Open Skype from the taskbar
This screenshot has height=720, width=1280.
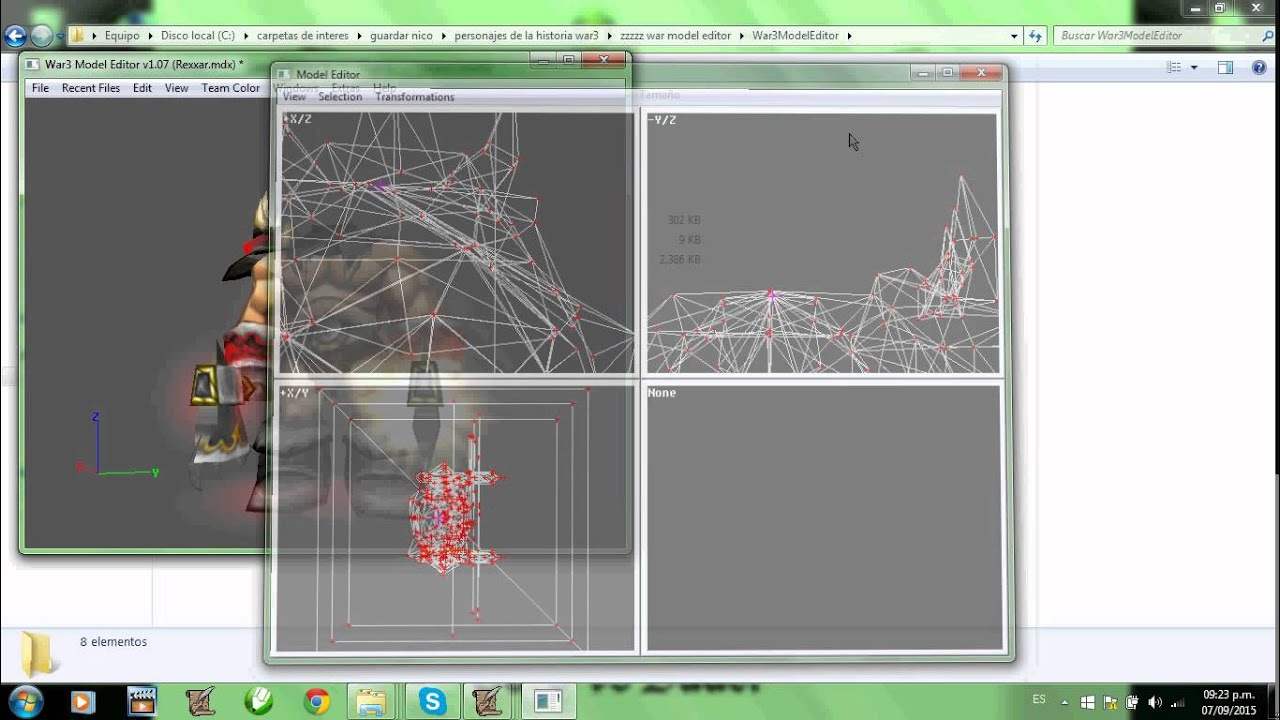point(433,702)
